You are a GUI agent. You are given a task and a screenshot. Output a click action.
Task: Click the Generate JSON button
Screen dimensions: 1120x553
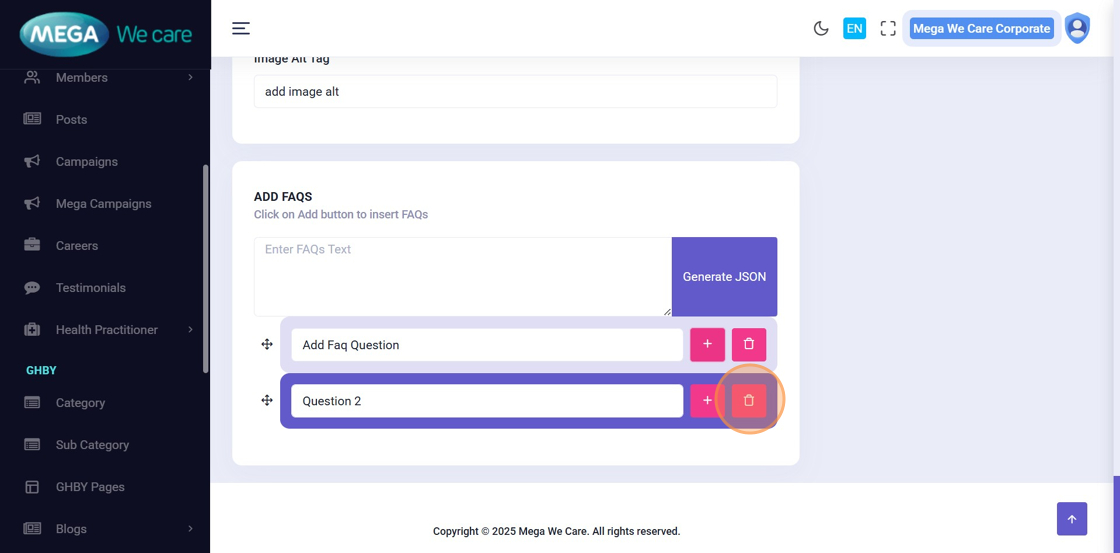(724, 277)
